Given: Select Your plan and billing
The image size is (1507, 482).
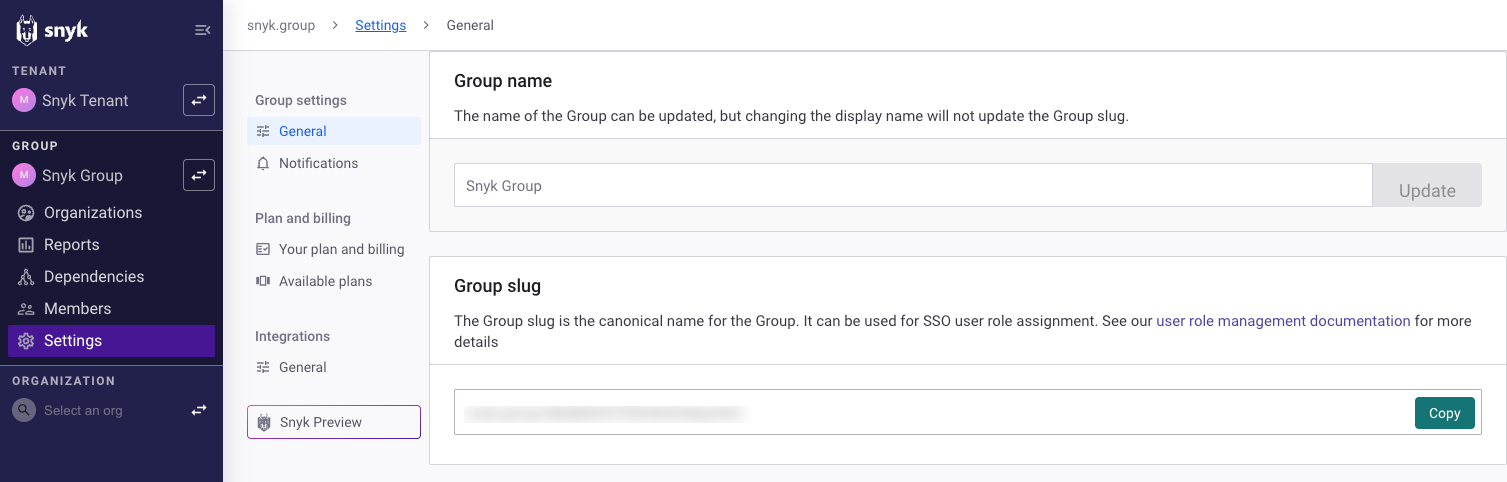Looking at the screenshot, I should (341, 249).
